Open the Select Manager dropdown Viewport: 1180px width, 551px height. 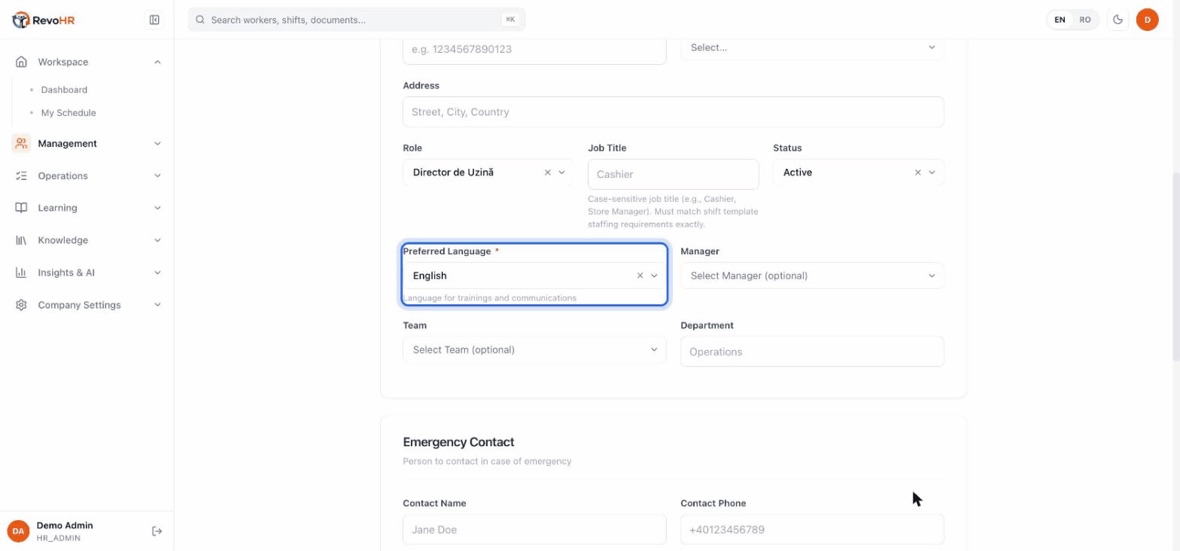point(812,276)
